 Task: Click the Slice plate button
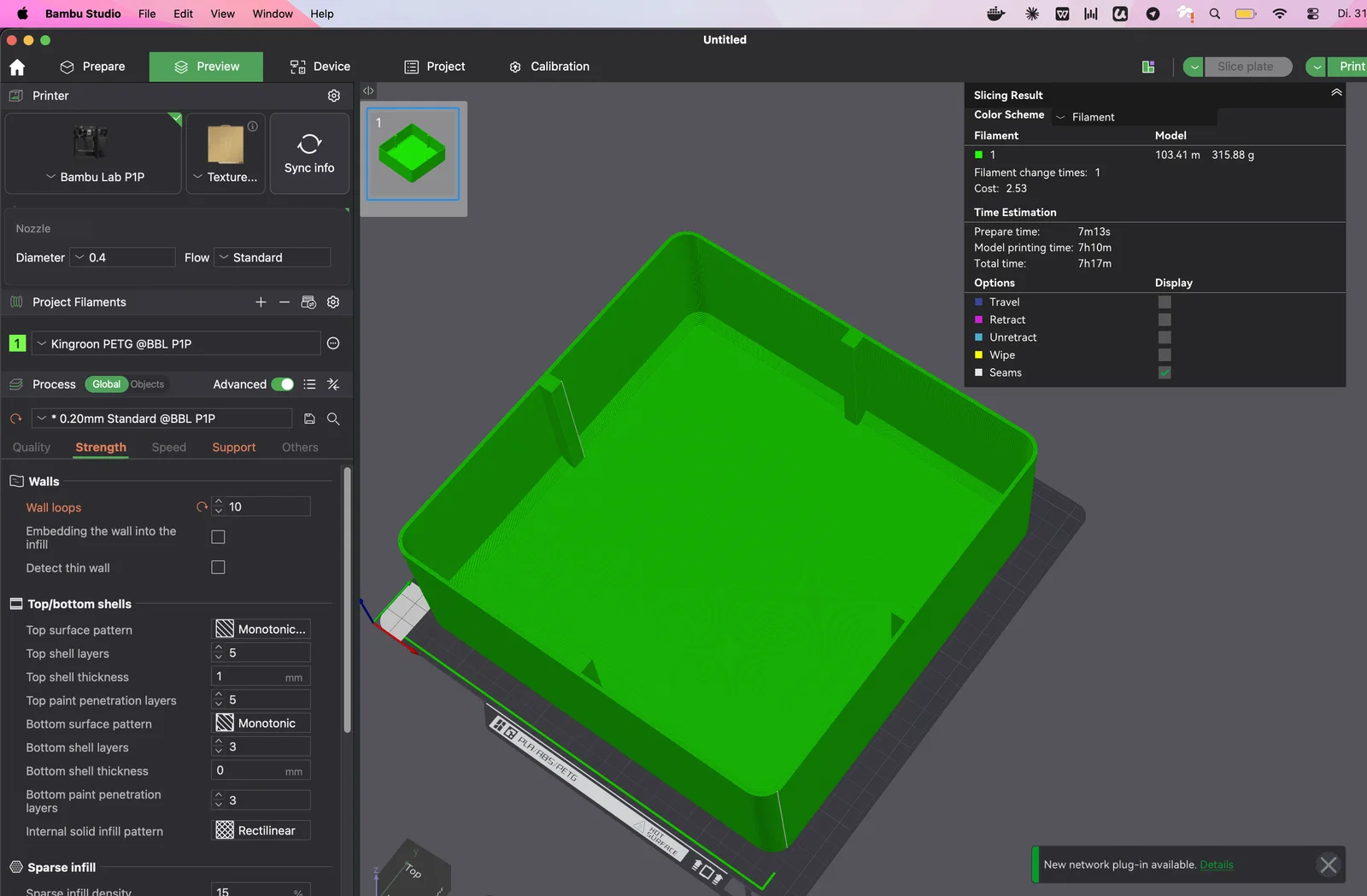tap(1247, 67)
